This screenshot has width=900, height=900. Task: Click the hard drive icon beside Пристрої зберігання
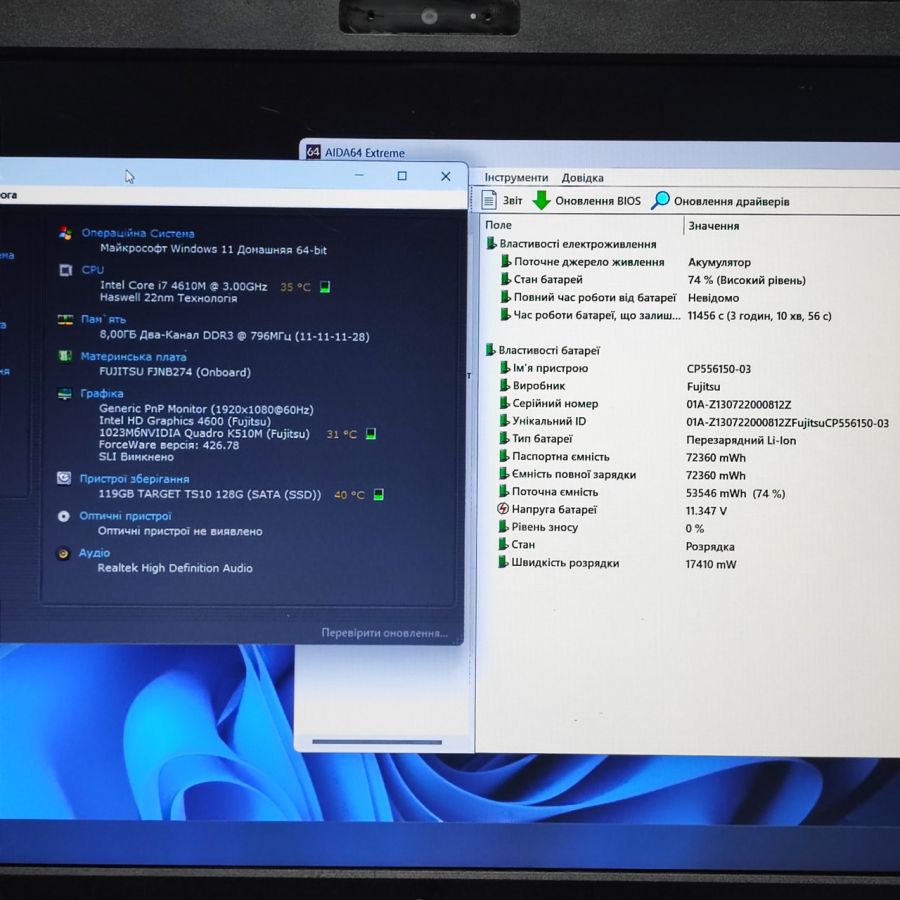coord(64,478)
